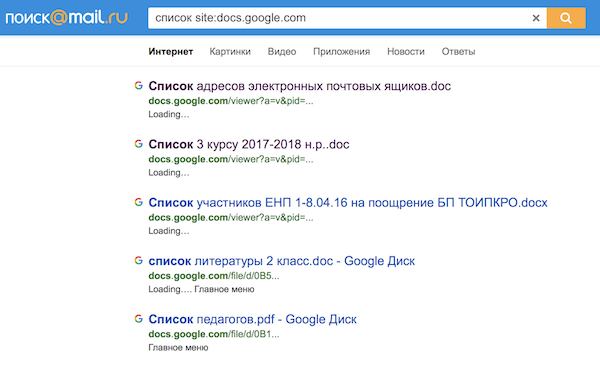Click the orange magnifier search button
This screenshot has height=370, width=600.
(x=566, y=18)
